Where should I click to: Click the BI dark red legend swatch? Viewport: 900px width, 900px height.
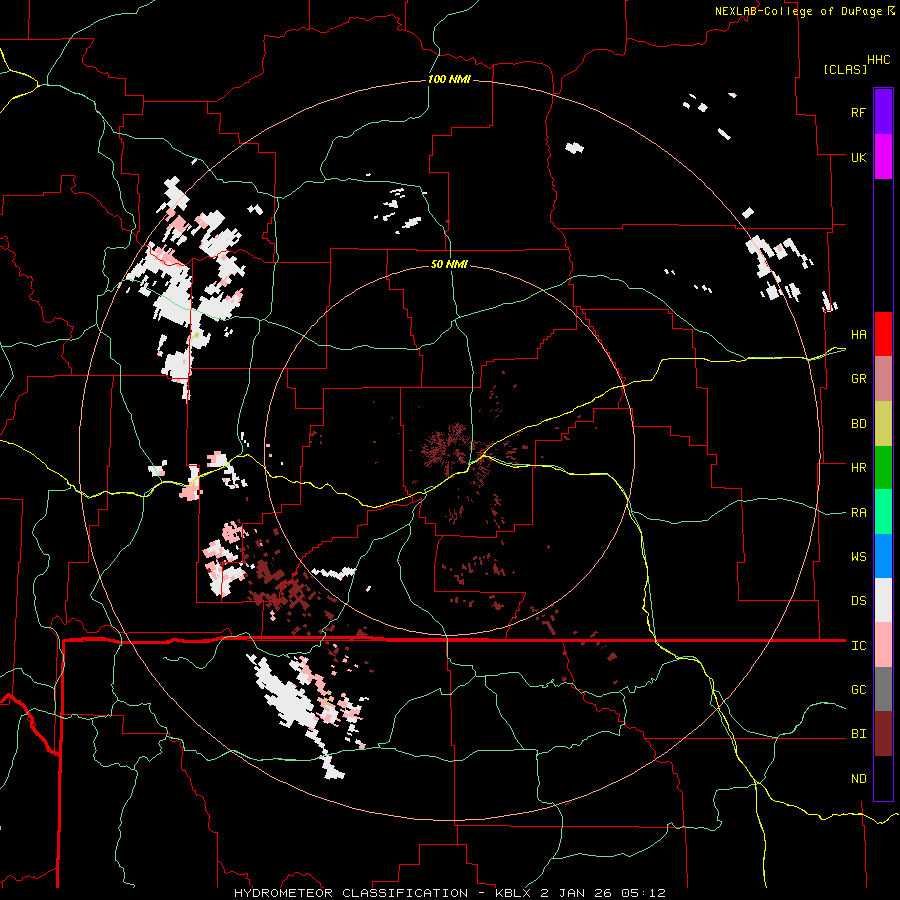[x=883, y=734]
